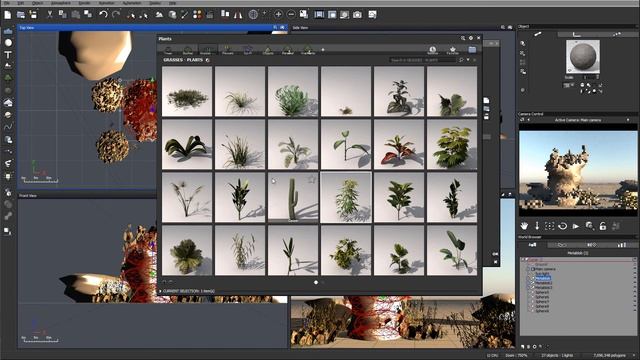Image resolution: width=640 pixels, height=360 pixels.
Task: Open the Object panel animation tab
Action: tap(617, 34)
